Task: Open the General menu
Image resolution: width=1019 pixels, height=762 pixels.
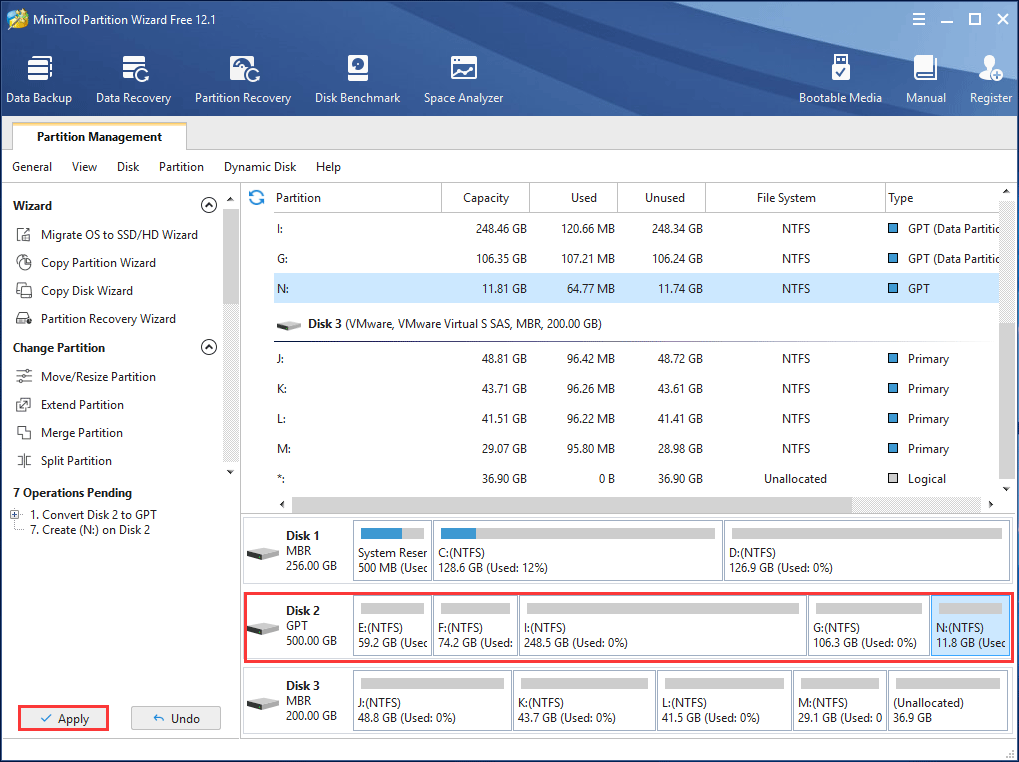Action: [32, 167]
